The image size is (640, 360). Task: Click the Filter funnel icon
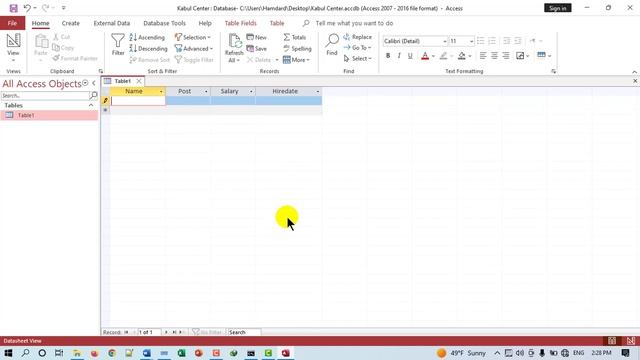118,41
